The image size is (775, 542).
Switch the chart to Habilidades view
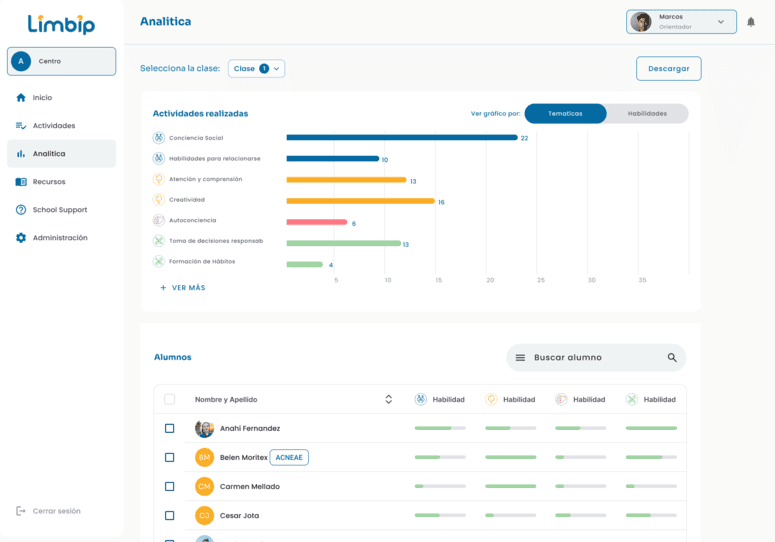point(647,114)
